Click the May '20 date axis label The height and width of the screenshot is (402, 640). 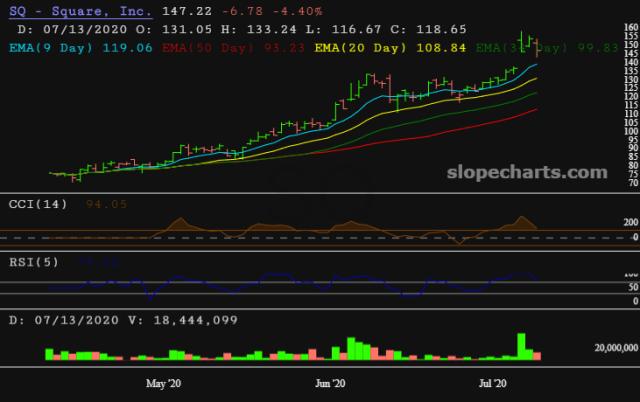(x=163, y=383)
